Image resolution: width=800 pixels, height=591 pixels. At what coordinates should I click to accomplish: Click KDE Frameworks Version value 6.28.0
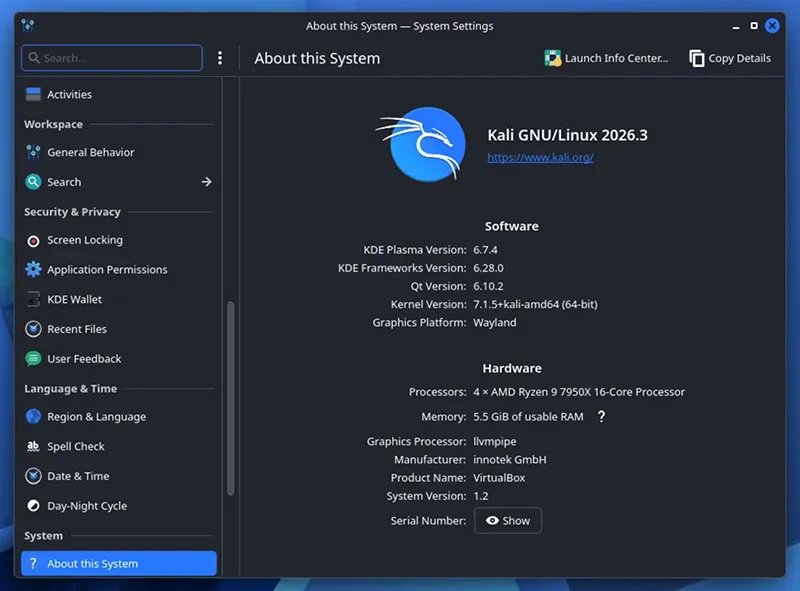[x=488, y=268]
